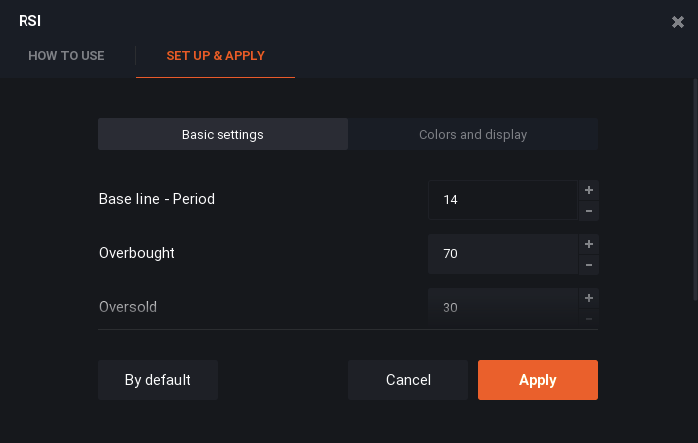The height and width of the screenshot is (443, 698).
Task: Focus the Overbought value field
Action: pyautogui.click(x=502, y=254)
